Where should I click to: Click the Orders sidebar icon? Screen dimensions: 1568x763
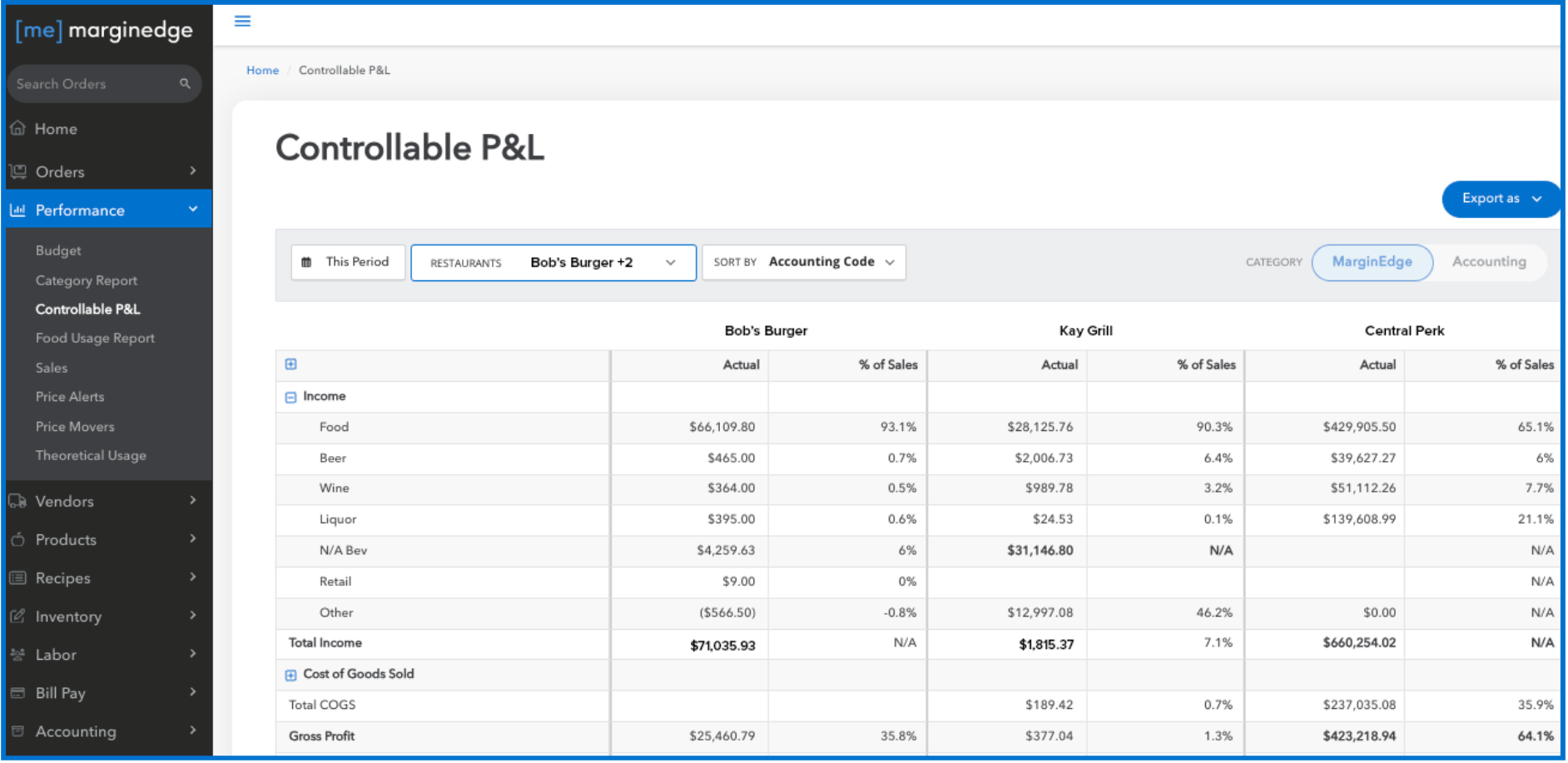(x=17, y=171)
